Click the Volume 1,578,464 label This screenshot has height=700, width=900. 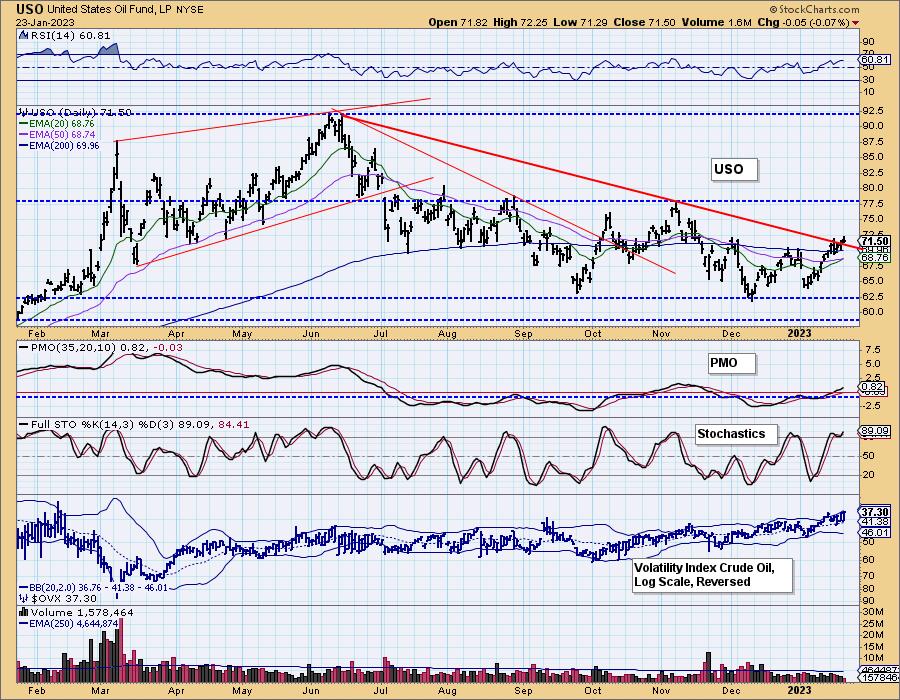76,612
